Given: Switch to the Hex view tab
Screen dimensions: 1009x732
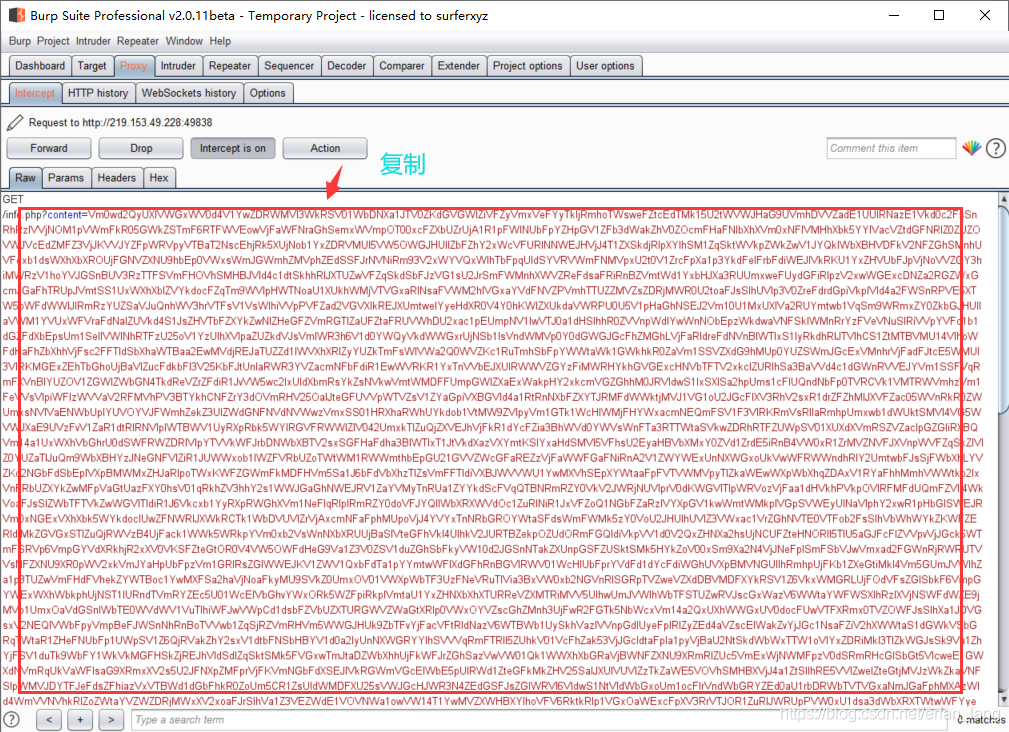Looking at the screenshot, I should tap(159, 178).
